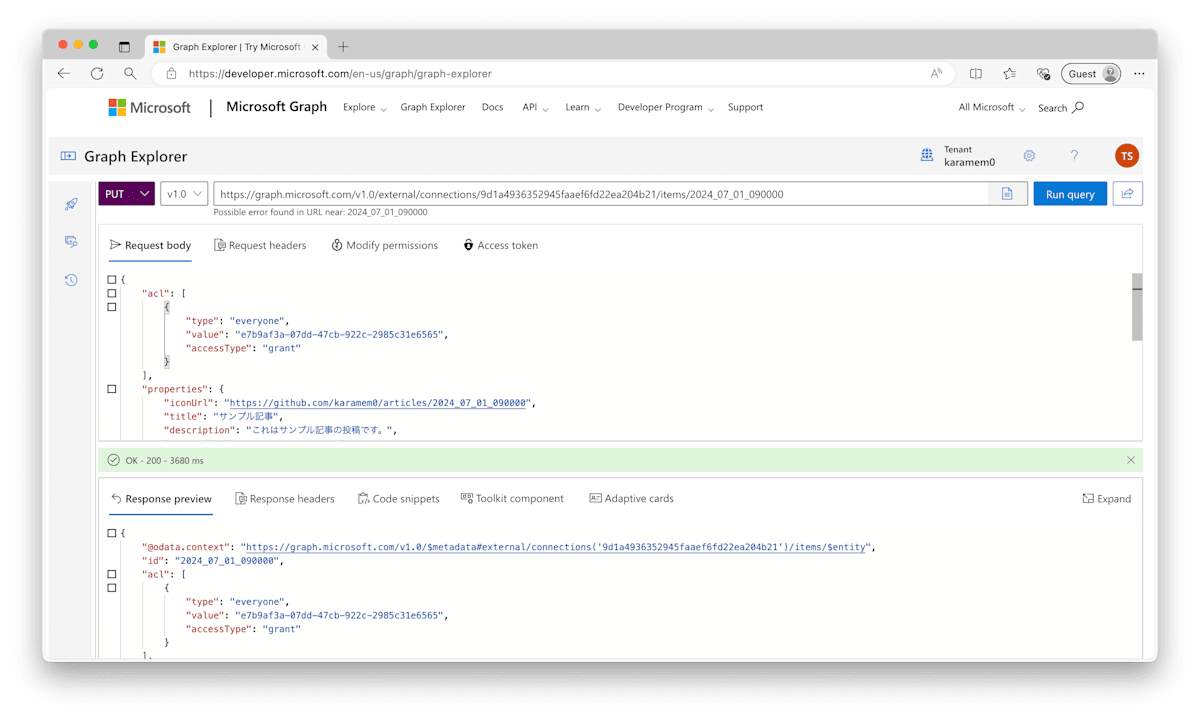Open the Code snippets tab
Image resolution: width=1200 pixels, height=718 pixels.
click(x=398, y=498)
